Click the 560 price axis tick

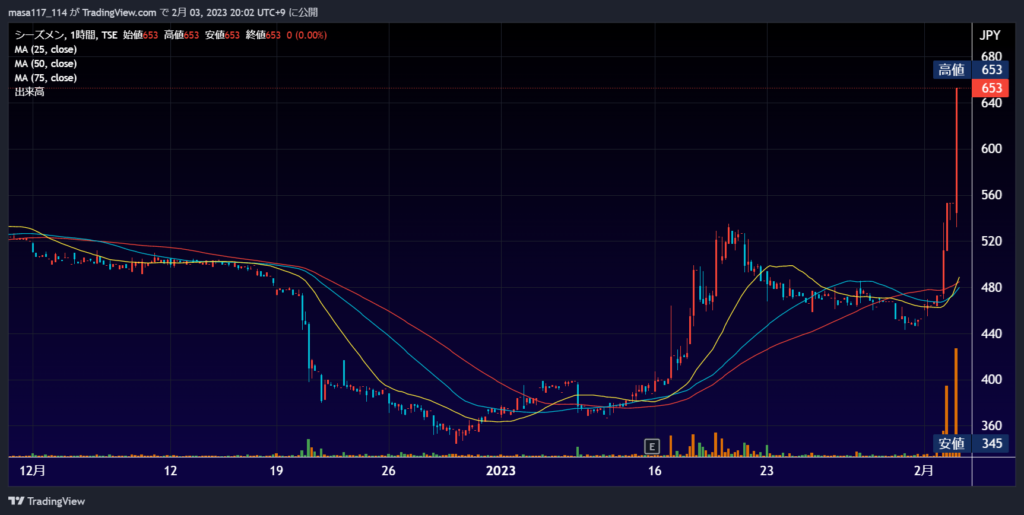coord(991,195)
